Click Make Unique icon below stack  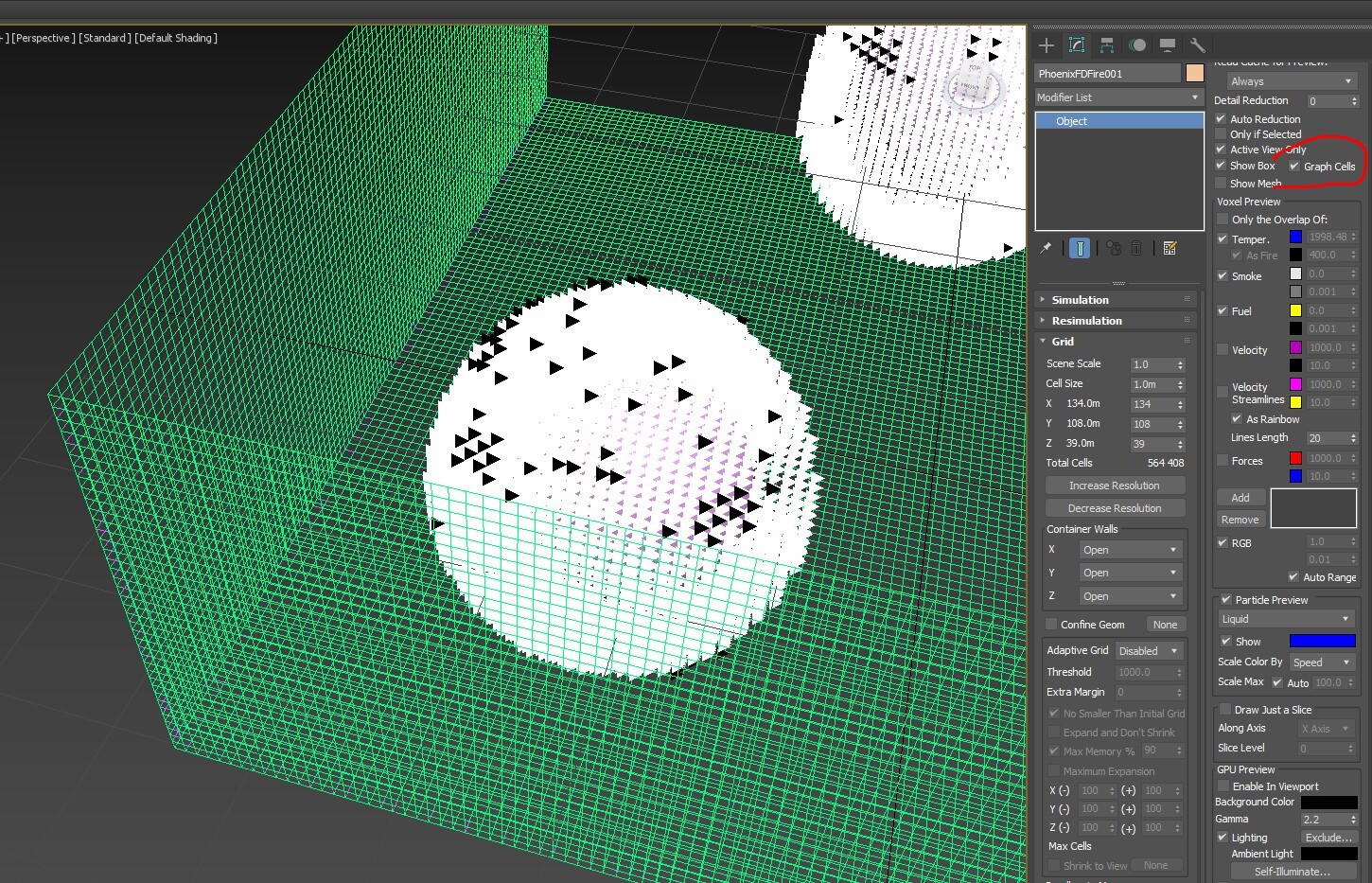pyautogui.click(x=1114, y=248)
